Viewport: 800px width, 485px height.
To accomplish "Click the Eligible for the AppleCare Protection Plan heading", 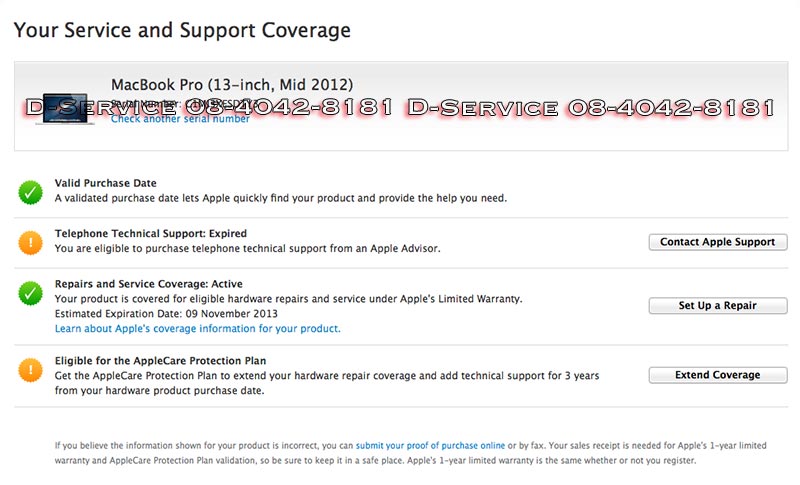I will point(160,360).
